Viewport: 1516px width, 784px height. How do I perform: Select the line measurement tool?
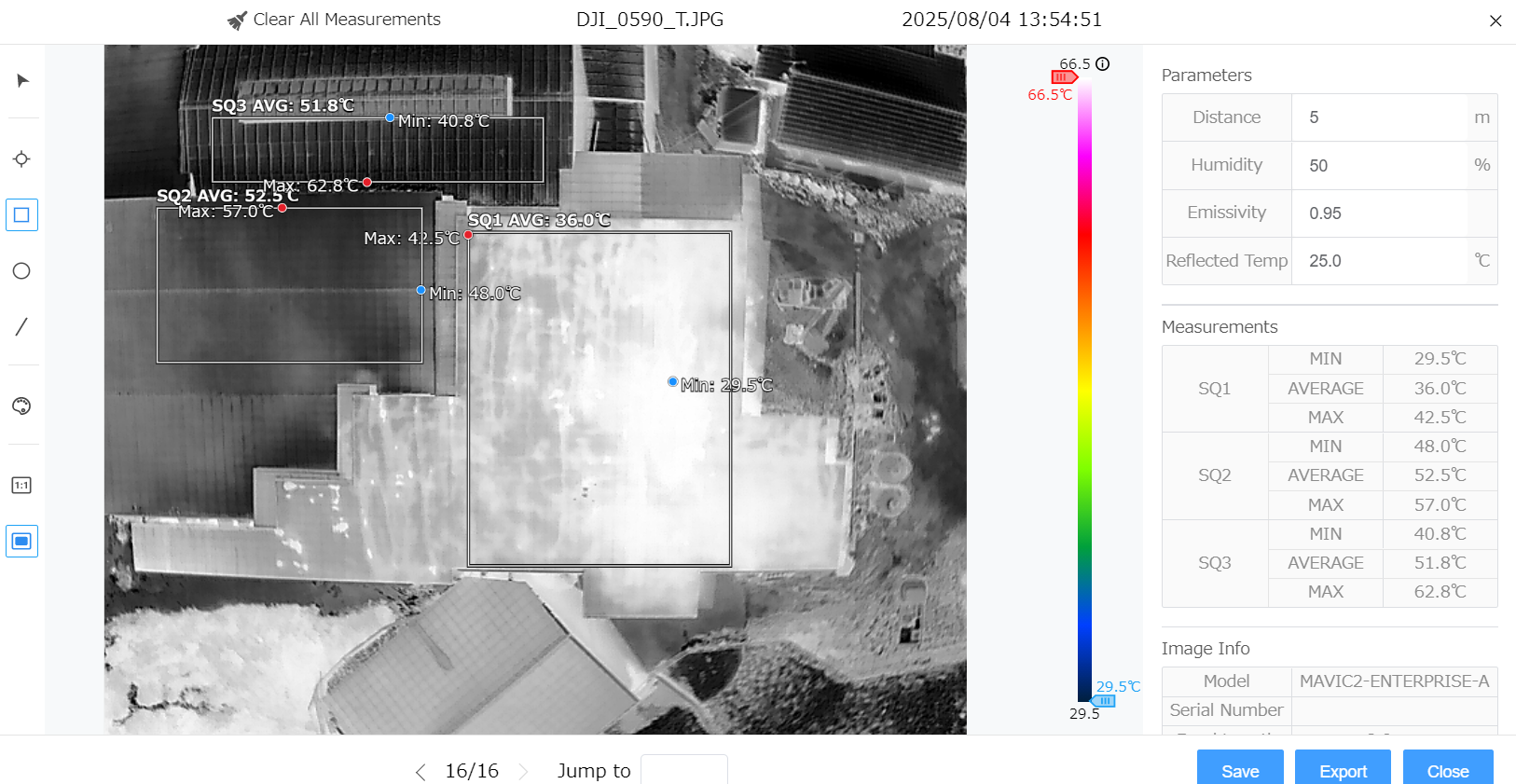coord(21,326)
